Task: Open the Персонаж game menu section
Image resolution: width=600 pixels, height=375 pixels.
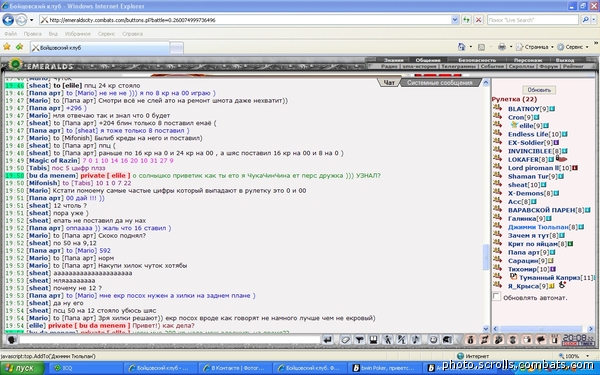Action: coord(528,60)
